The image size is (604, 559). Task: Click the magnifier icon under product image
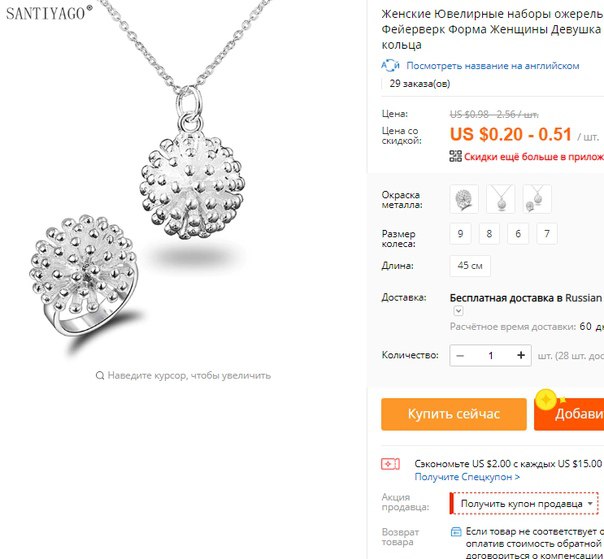[x=100, y=375]
